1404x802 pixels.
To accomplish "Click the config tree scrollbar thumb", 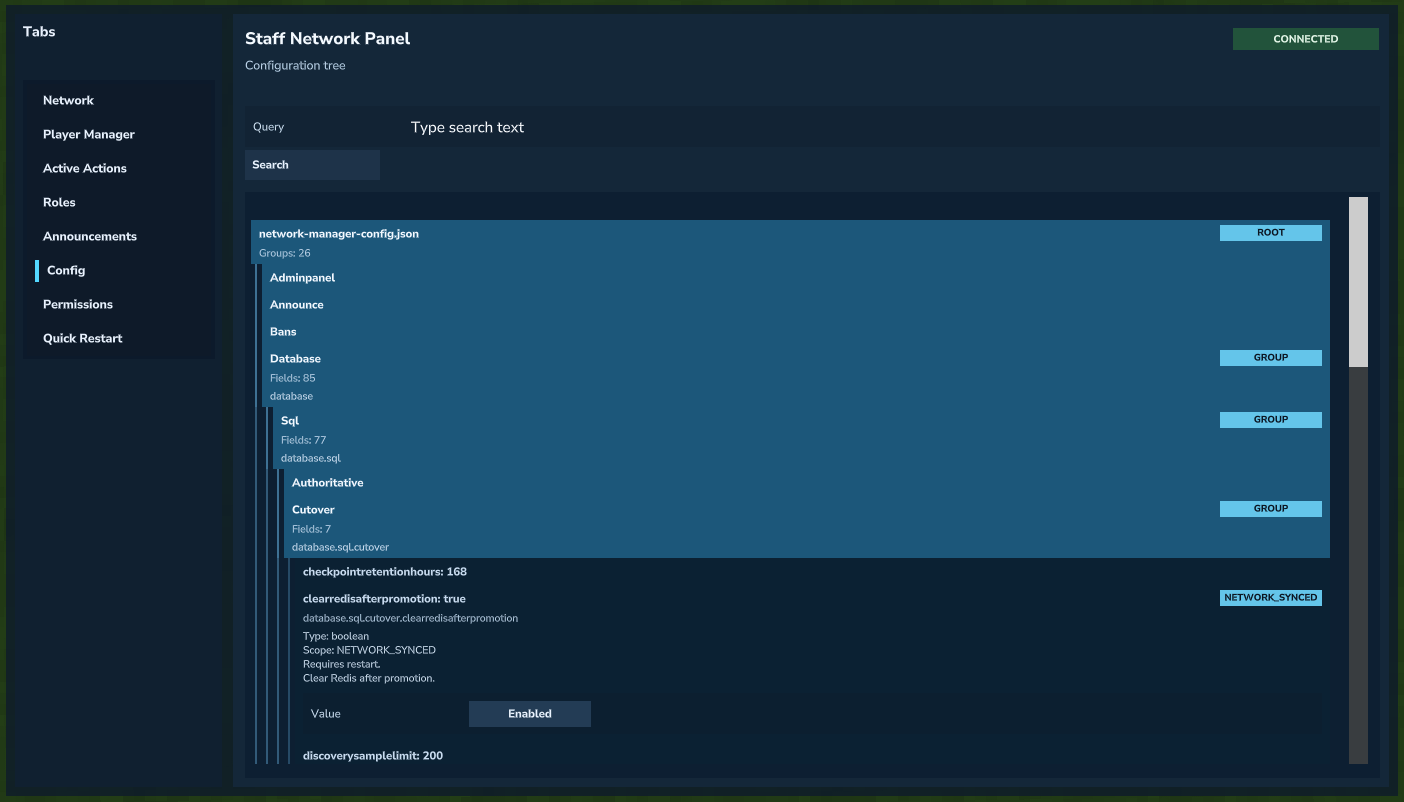I will click(x=1357, y=282).
